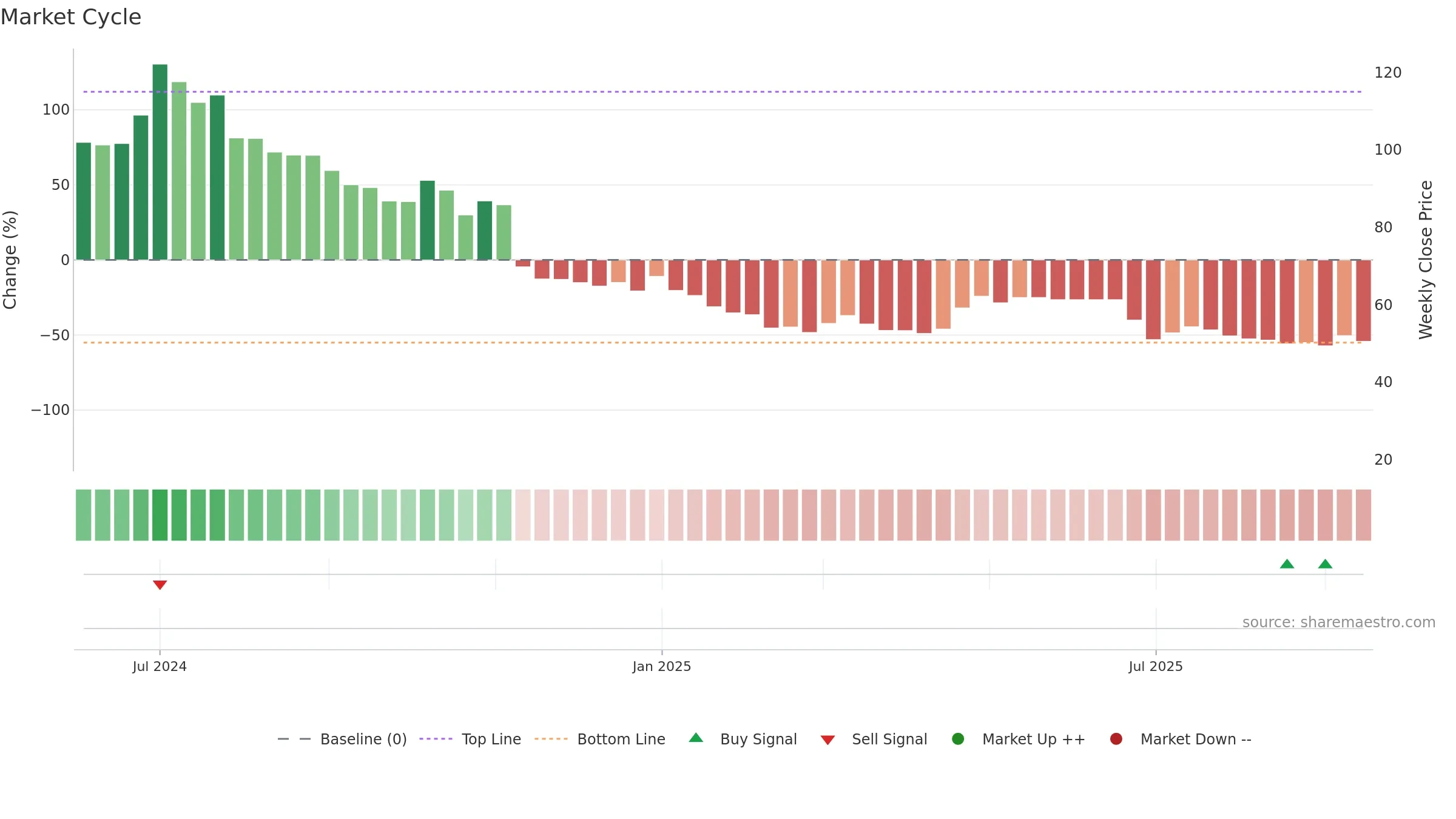Click the first pale pink heatmap cell after the green cells

523,515
